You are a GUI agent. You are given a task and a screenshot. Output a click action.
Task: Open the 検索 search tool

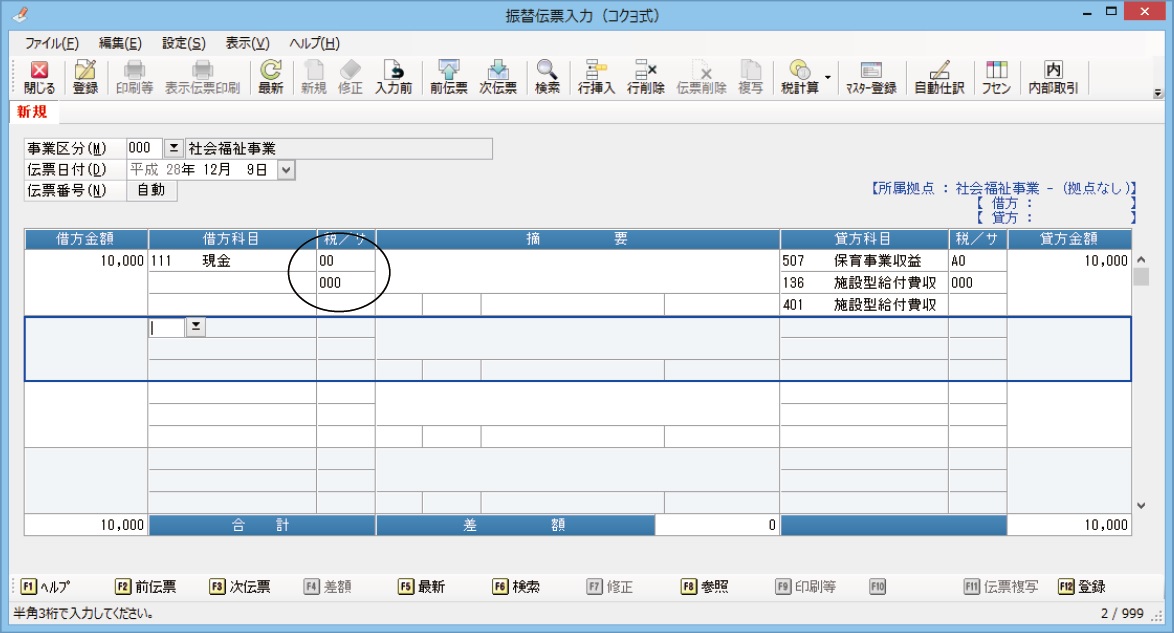[x=546, y=77]
